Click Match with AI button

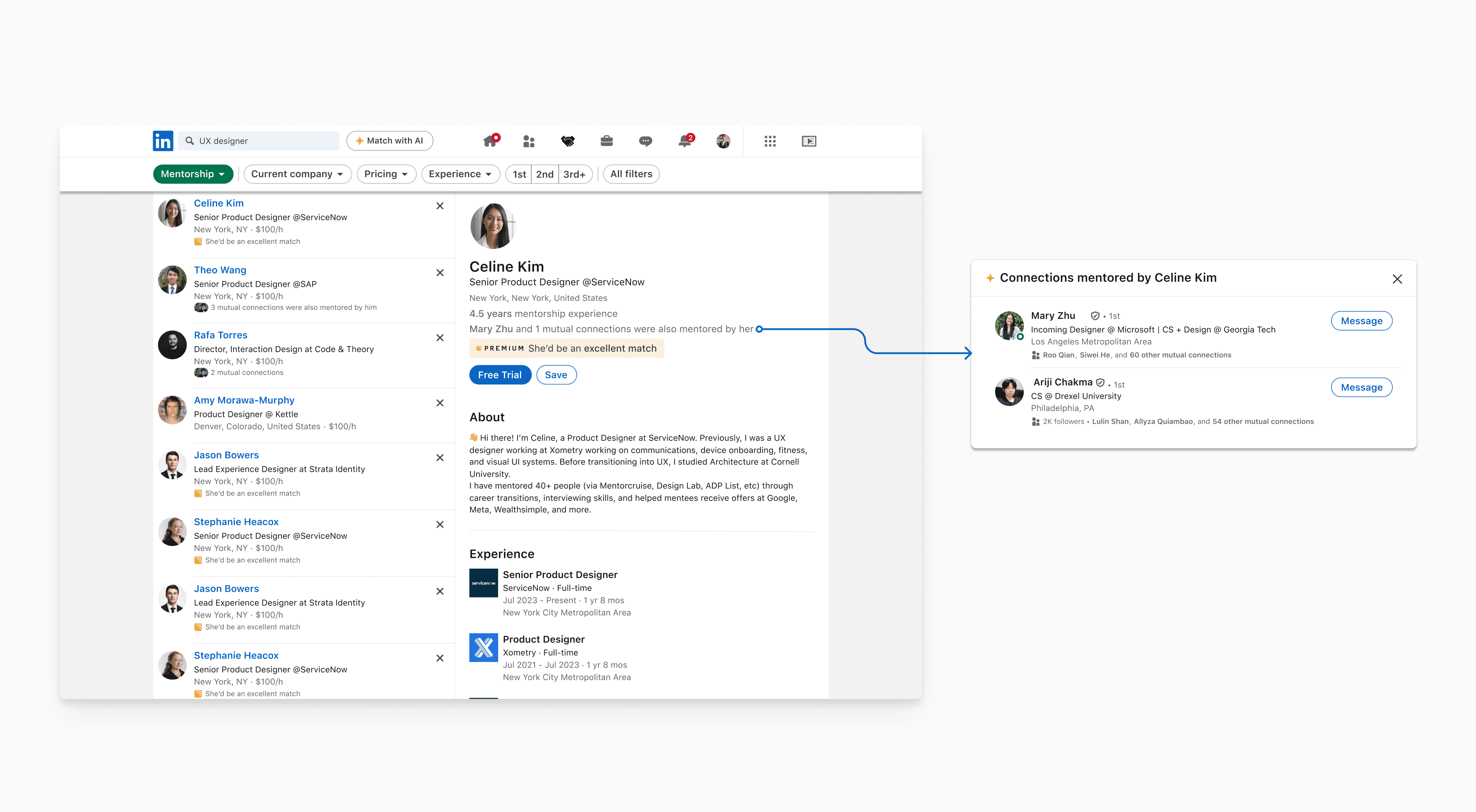pos(389,141)
